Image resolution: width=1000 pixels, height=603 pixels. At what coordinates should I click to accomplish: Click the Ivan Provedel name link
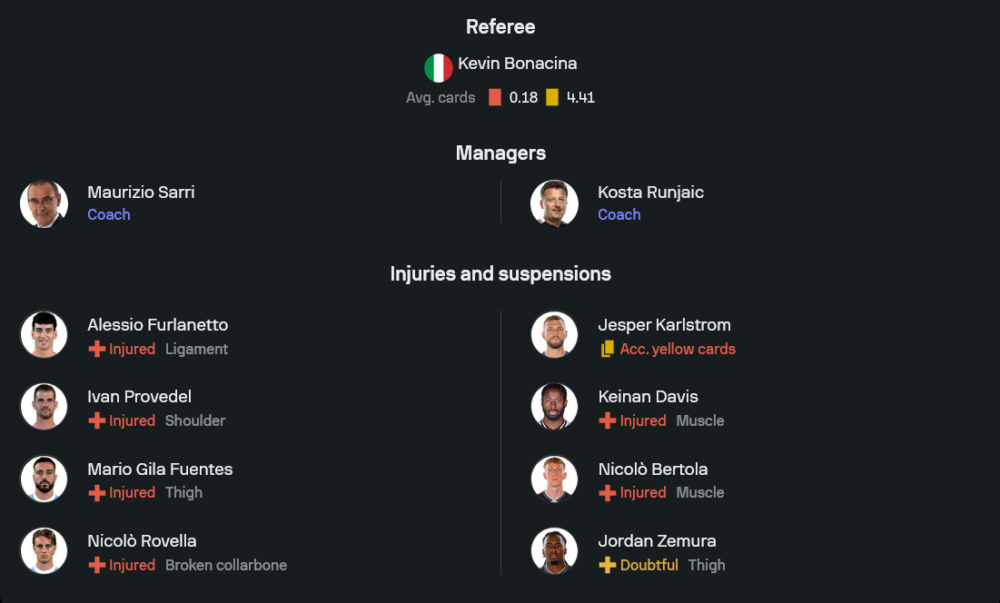coord(140,397)
